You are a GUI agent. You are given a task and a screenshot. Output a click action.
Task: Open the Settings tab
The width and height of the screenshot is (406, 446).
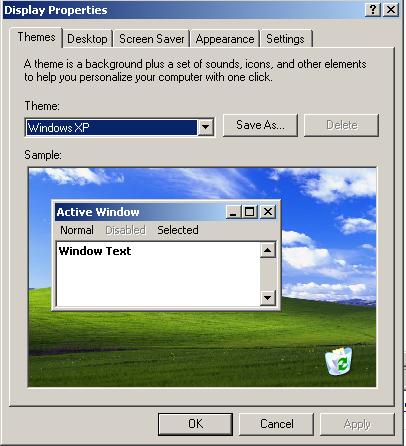pos(285,39)
